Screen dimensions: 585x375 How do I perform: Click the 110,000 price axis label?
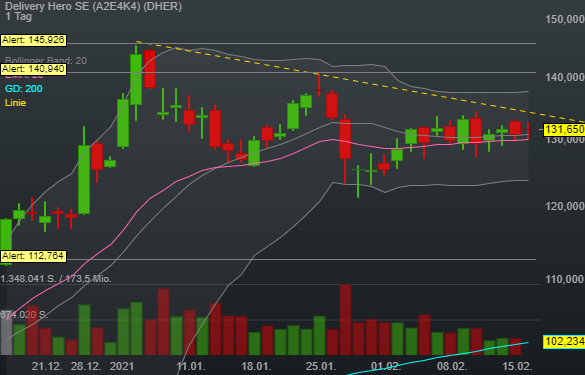[x=565, y=279]
